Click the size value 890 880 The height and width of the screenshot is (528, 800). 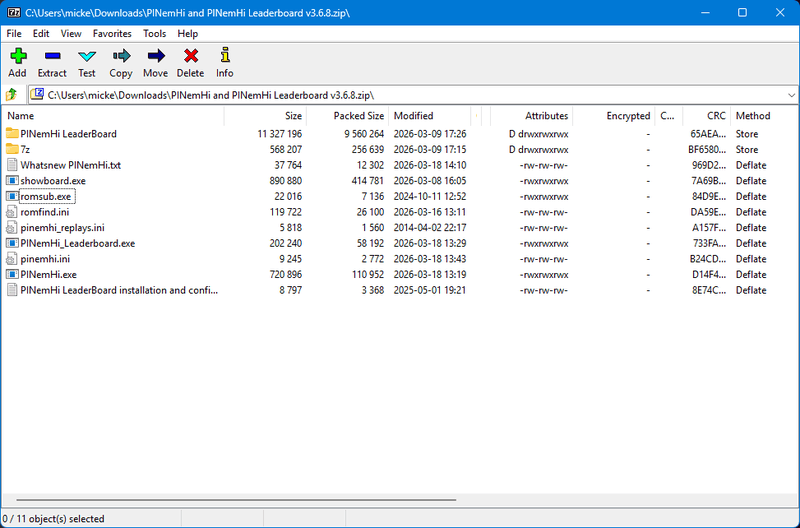point(286,181)
